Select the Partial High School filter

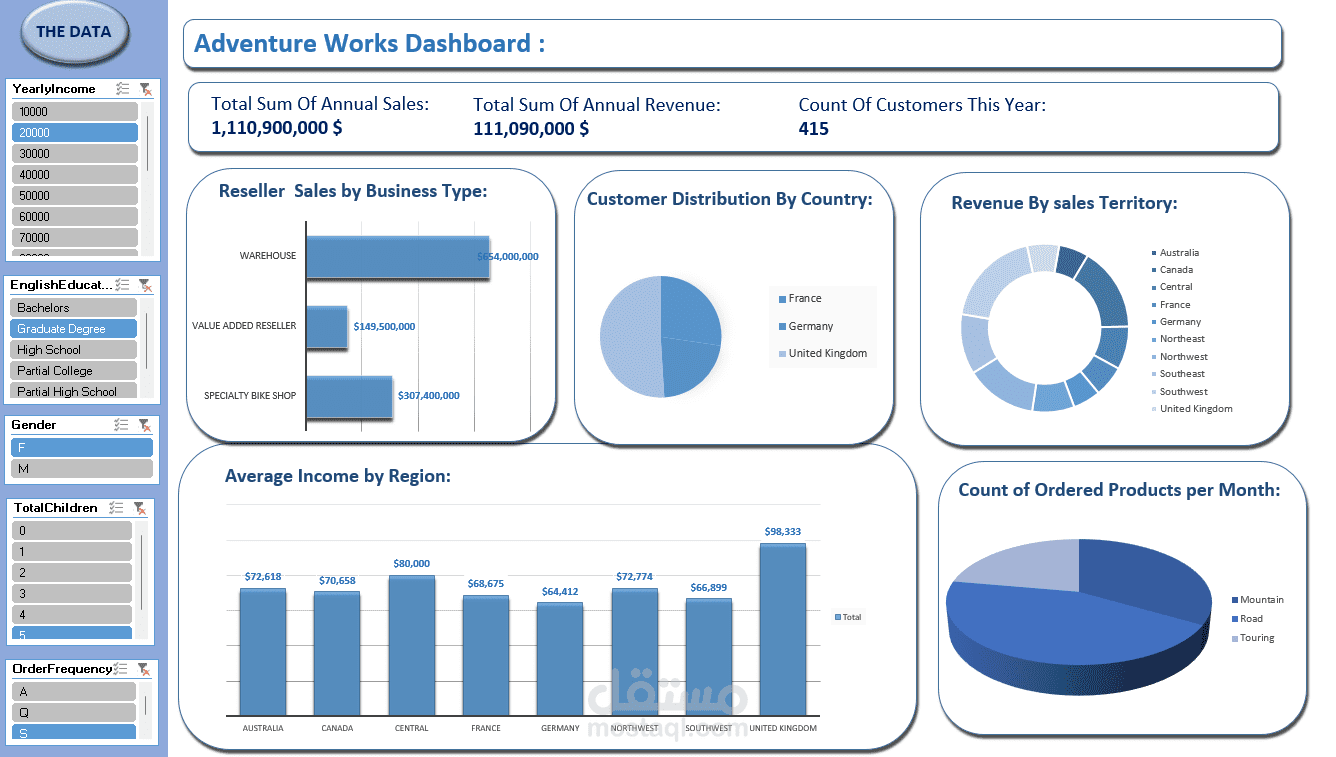74,391
